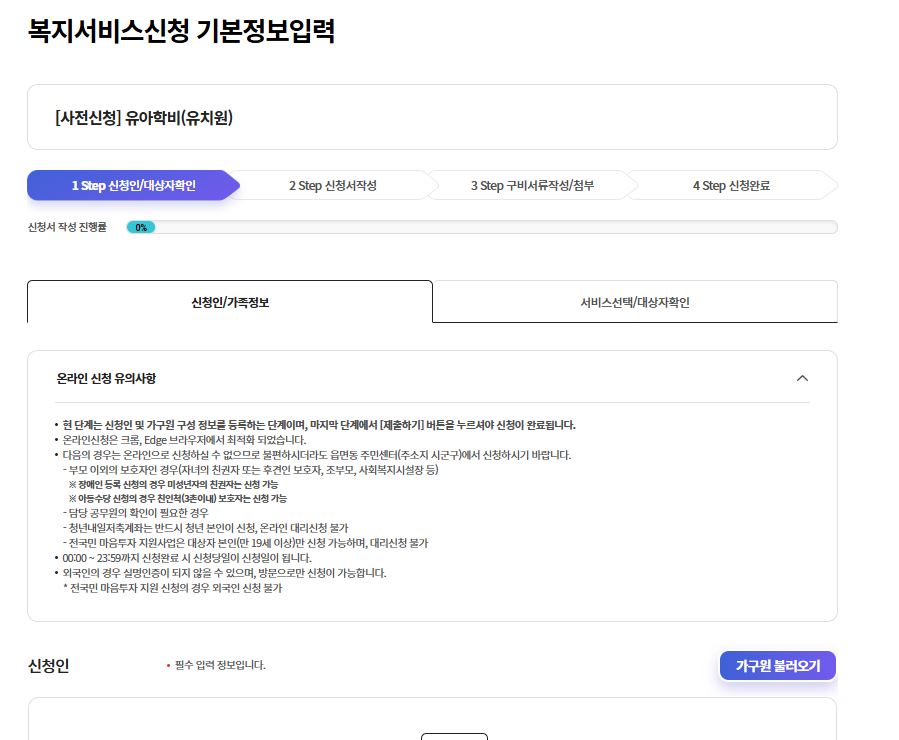This screenshot has width=899, height=740.
Task: Select the 신청인/가족정보 tab
Action: pos(230,302)
